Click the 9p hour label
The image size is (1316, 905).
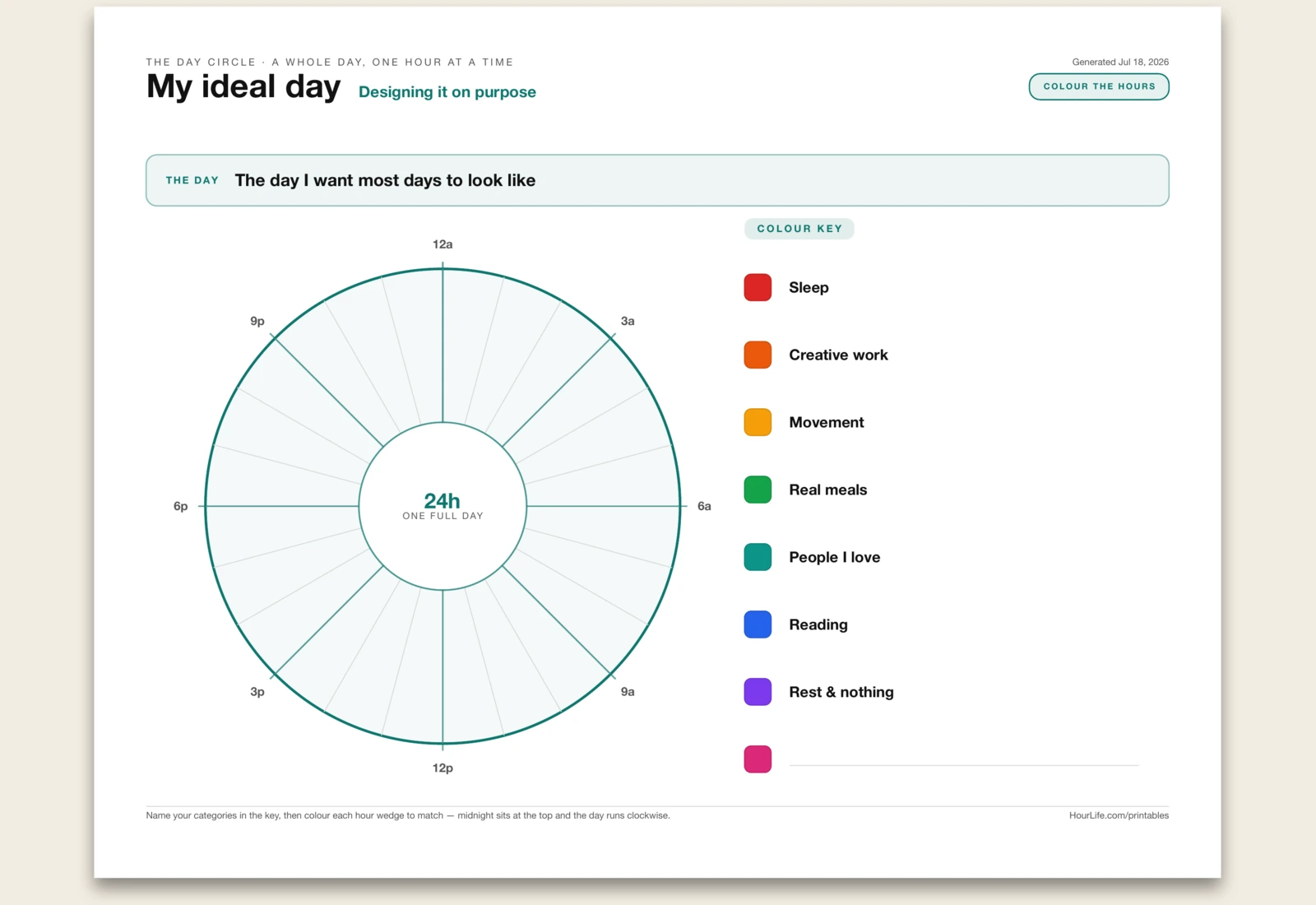pyautogui.click(x=257, y=321)
